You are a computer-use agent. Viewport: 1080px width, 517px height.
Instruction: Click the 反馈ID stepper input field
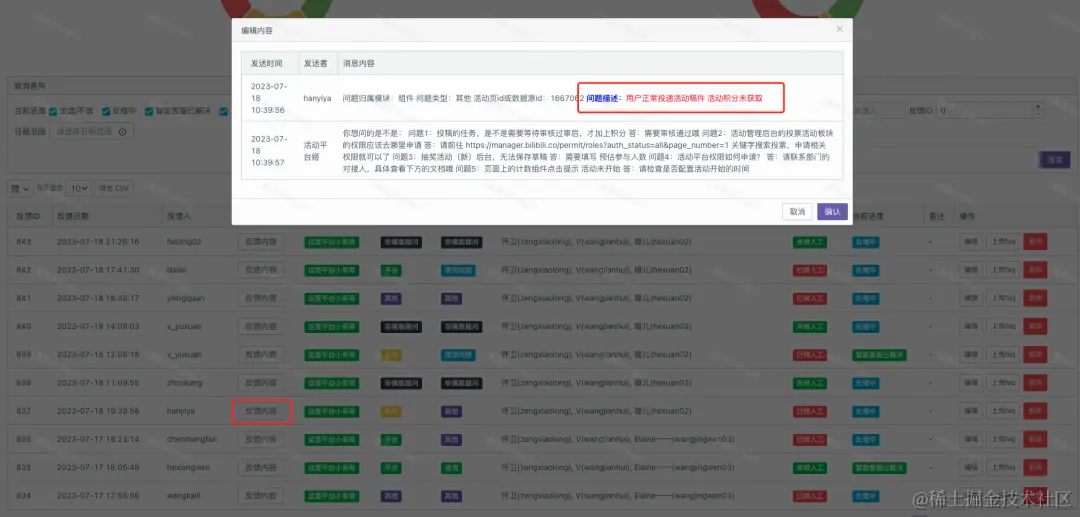pos(992,111)
